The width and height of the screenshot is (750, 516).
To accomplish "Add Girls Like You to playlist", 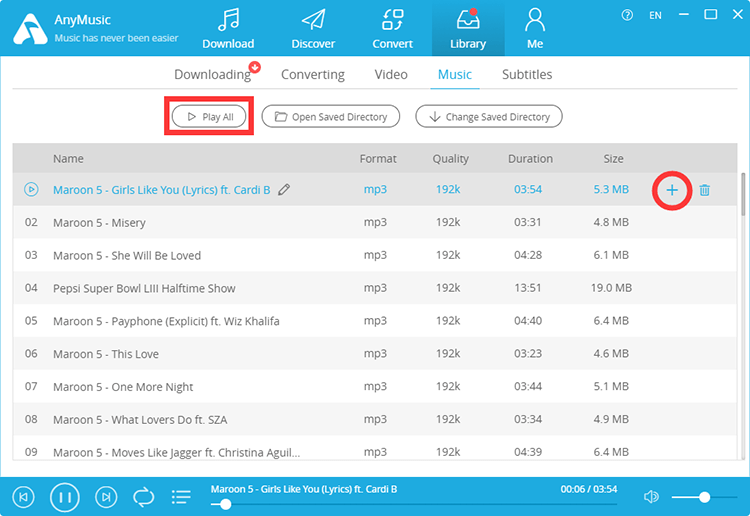I will pos(672,190).
